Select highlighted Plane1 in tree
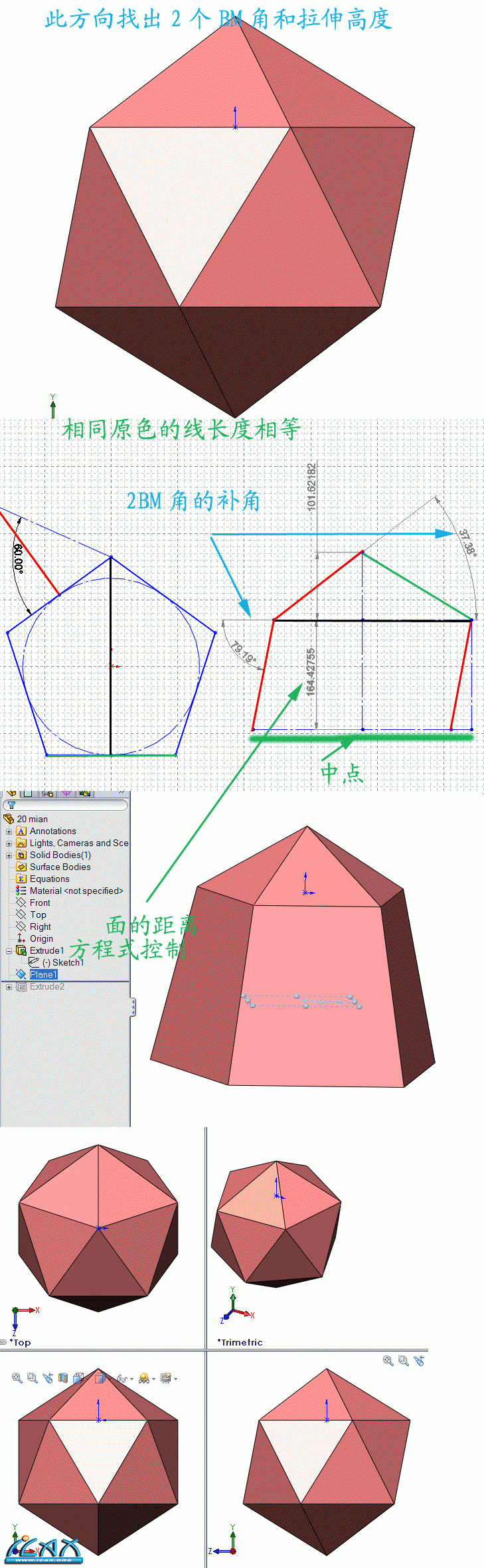The image size is (484, 1568). (44, 975)
